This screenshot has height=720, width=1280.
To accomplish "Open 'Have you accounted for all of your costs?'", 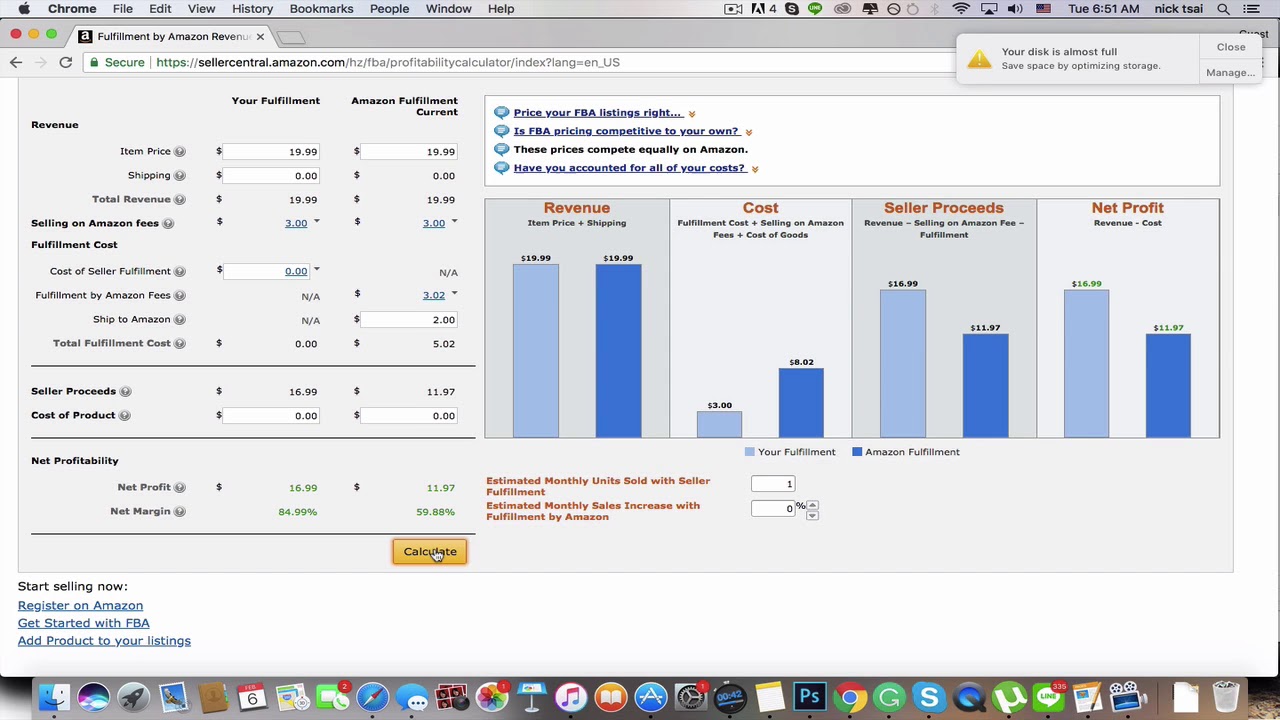I will [x=629, y=168].
